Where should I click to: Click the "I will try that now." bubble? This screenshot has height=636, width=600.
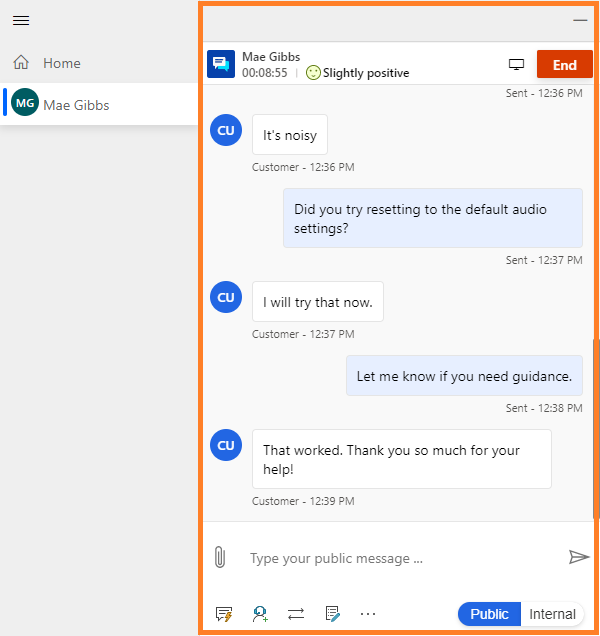(x=318, y=302)
